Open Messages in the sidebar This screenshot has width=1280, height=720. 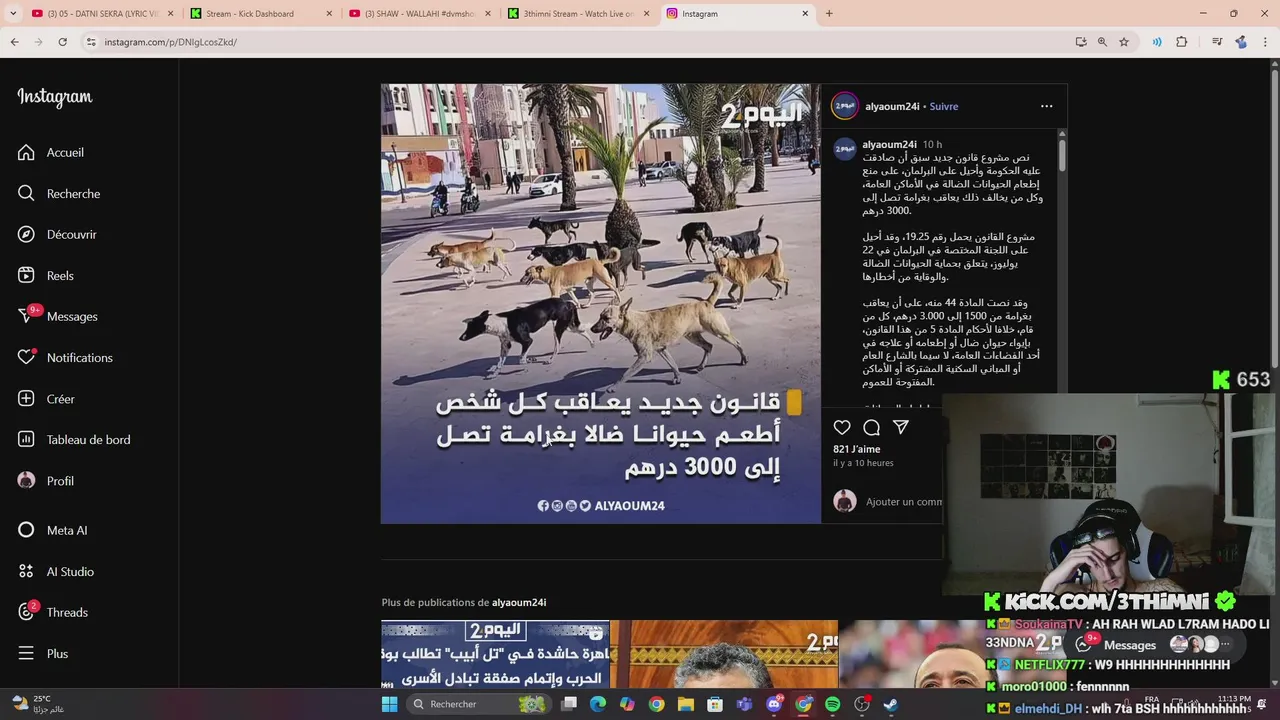58,316
